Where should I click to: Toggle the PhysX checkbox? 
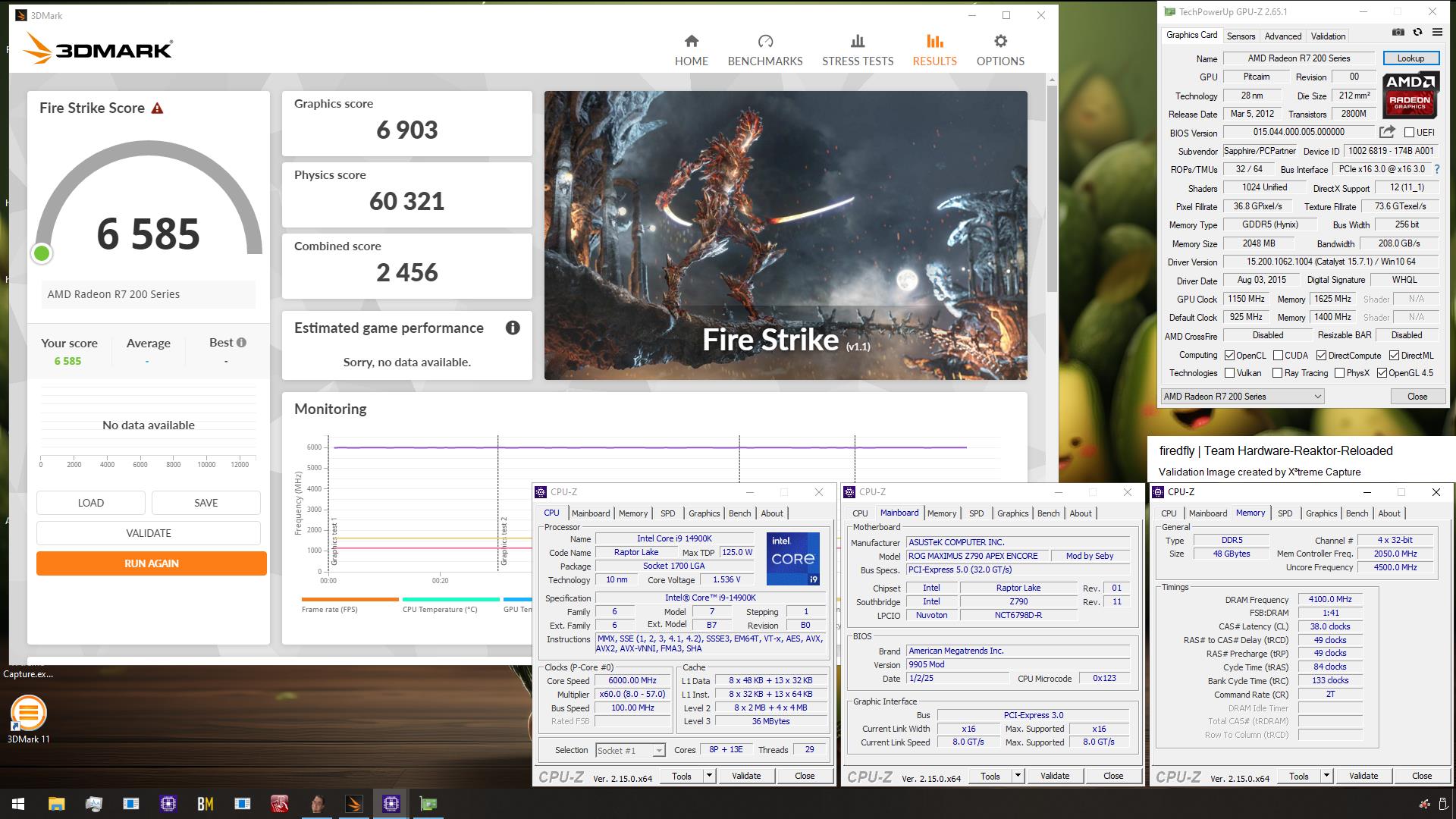click(x=1339, y=373)
